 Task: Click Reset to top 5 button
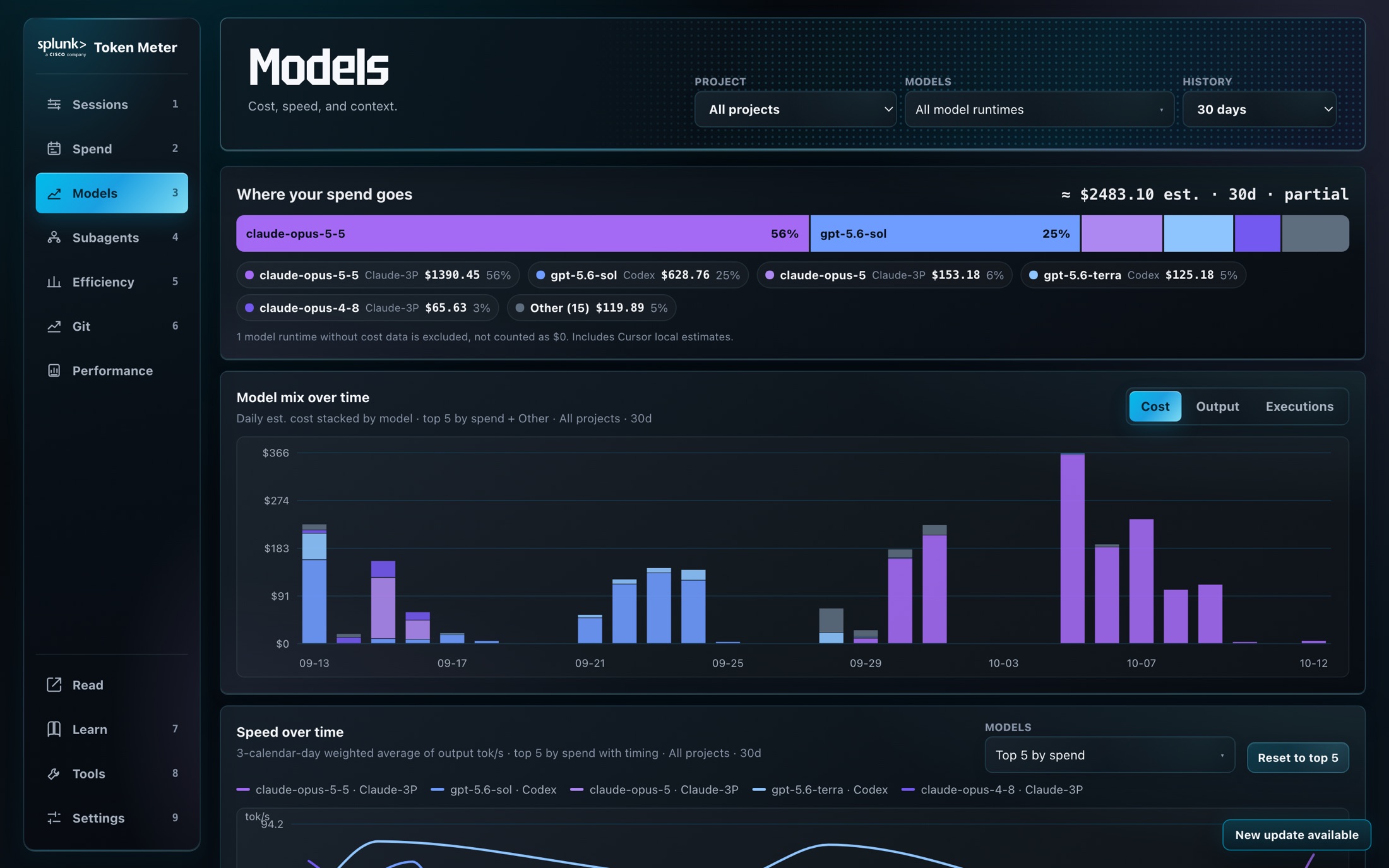point(1297,758)
